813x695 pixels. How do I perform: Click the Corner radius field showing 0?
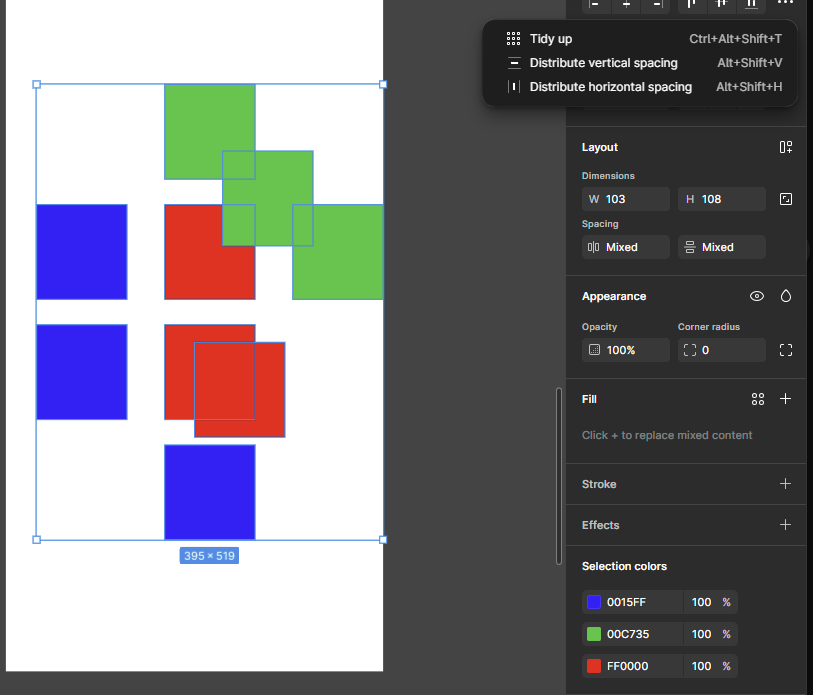pos(722,350)
